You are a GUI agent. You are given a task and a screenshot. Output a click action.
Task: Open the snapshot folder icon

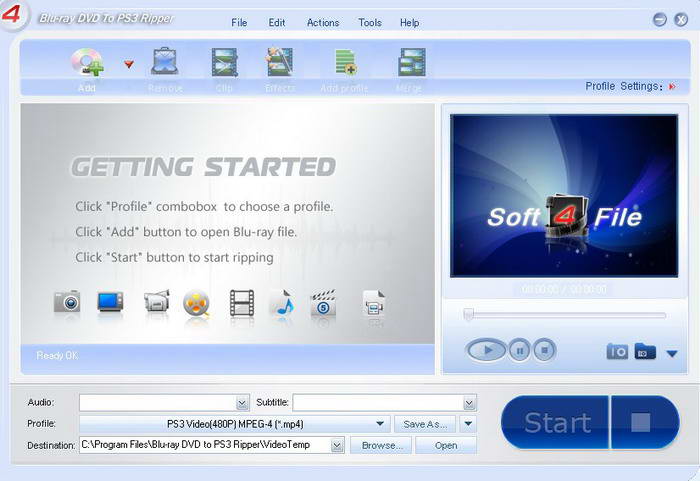coord(645,351)
